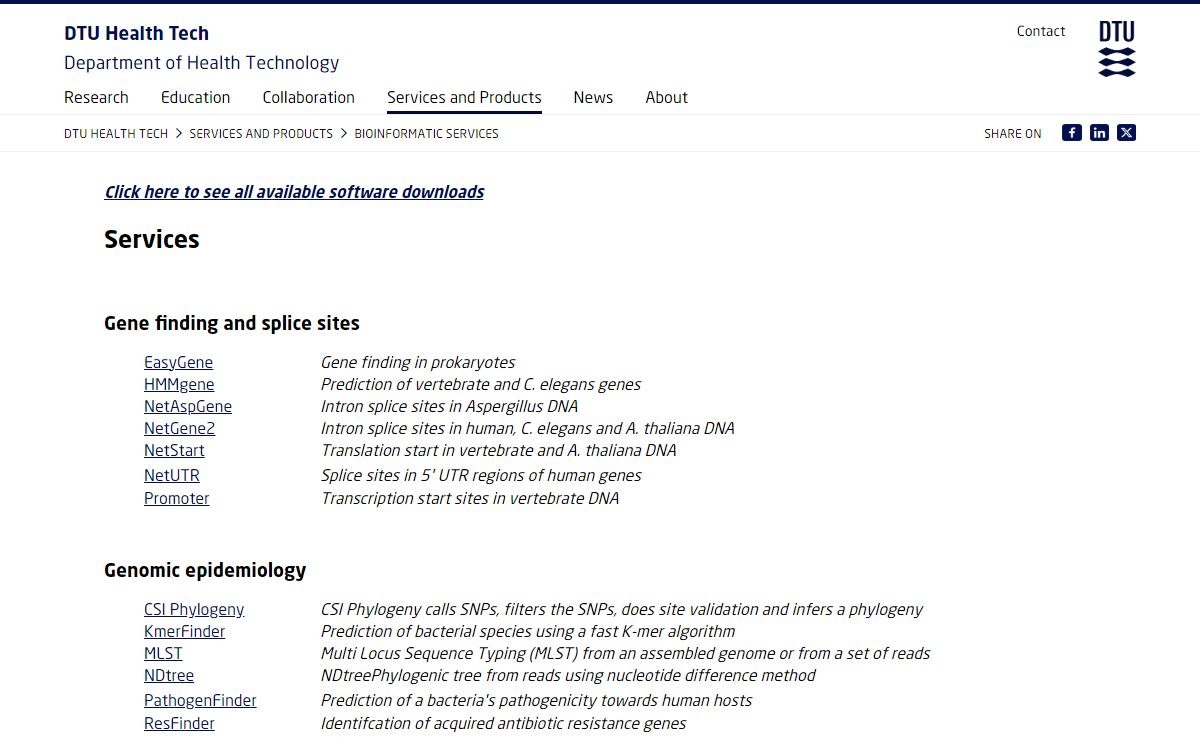The height and width of the screenshot is (740, 1200).
Task: Click 'Genomic epidemiology' heading
Action: [205, 570]
